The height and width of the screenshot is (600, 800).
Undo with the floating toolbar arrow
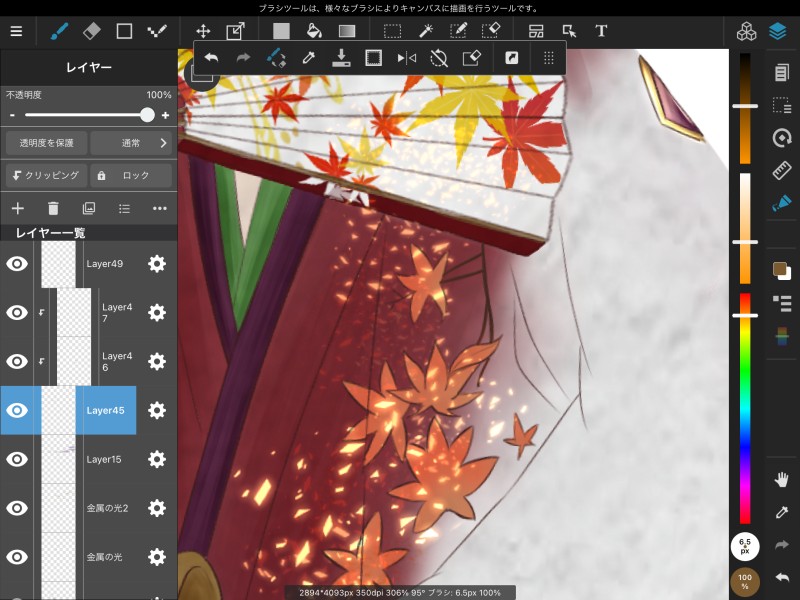[211, 58]
